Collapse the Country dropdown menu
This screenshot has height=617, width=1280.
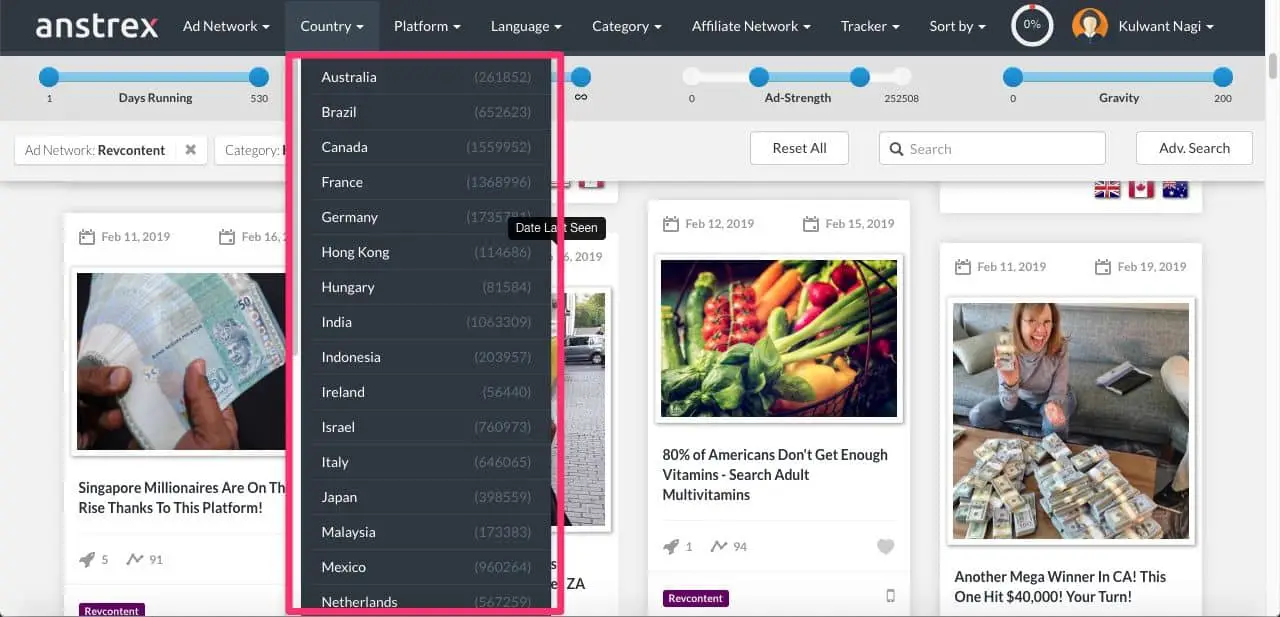pyautogui.click(x=332, y=26)
